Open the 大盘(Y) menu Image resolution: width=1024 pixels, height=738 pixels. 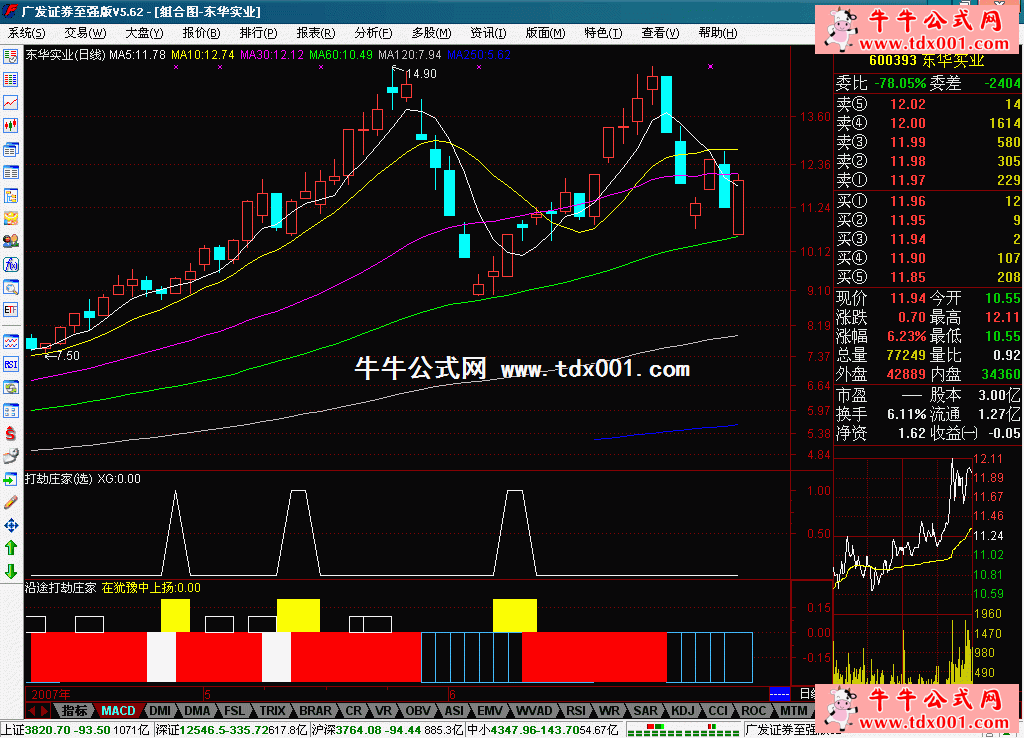(144, 33)
